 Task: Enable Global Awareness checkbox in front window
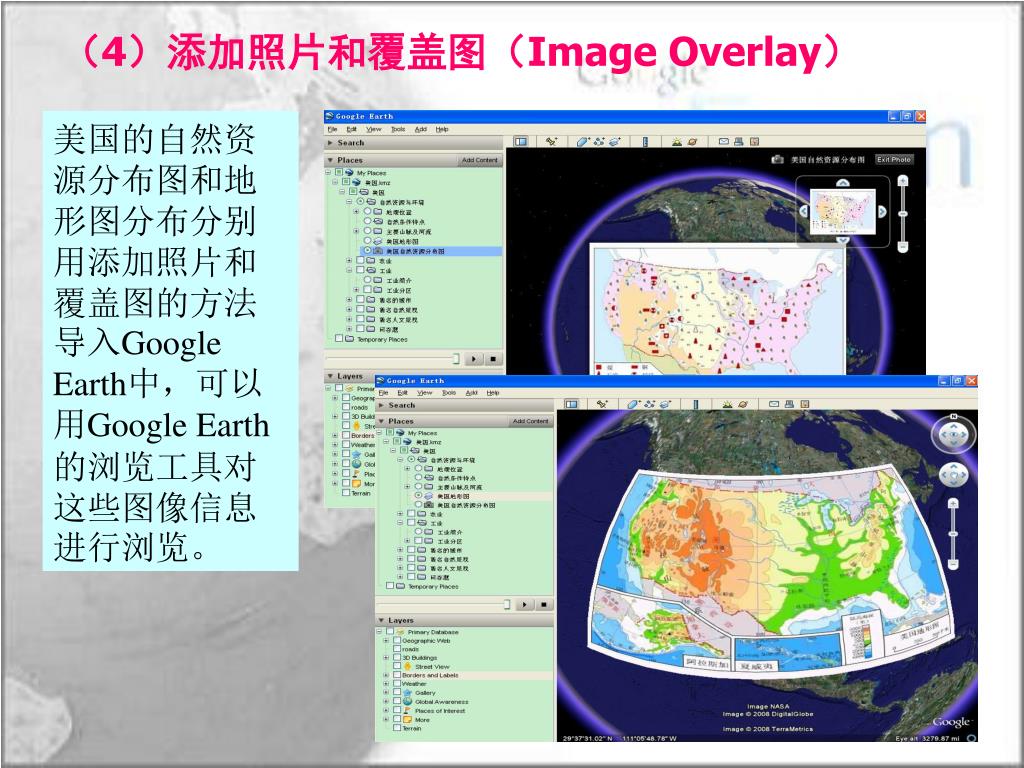(x=396, y=701)
